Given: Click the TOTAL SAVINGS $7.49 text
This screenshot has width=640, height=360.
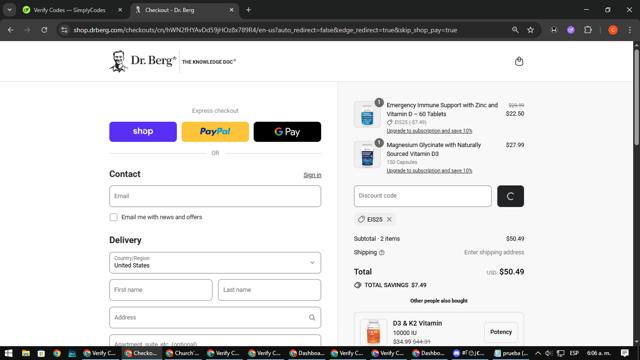Looking at the screenshot, I should pyautogui.click(x=395, y=285).
